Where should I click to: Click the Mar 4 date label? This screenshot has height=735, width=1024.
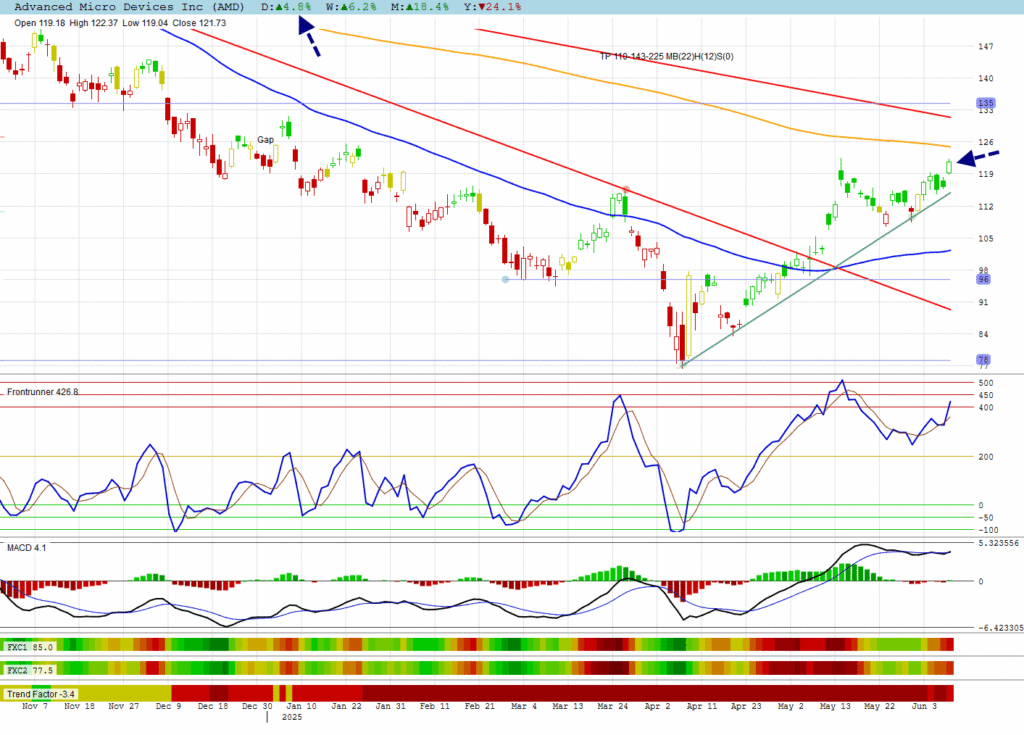[x=524, y=706]
